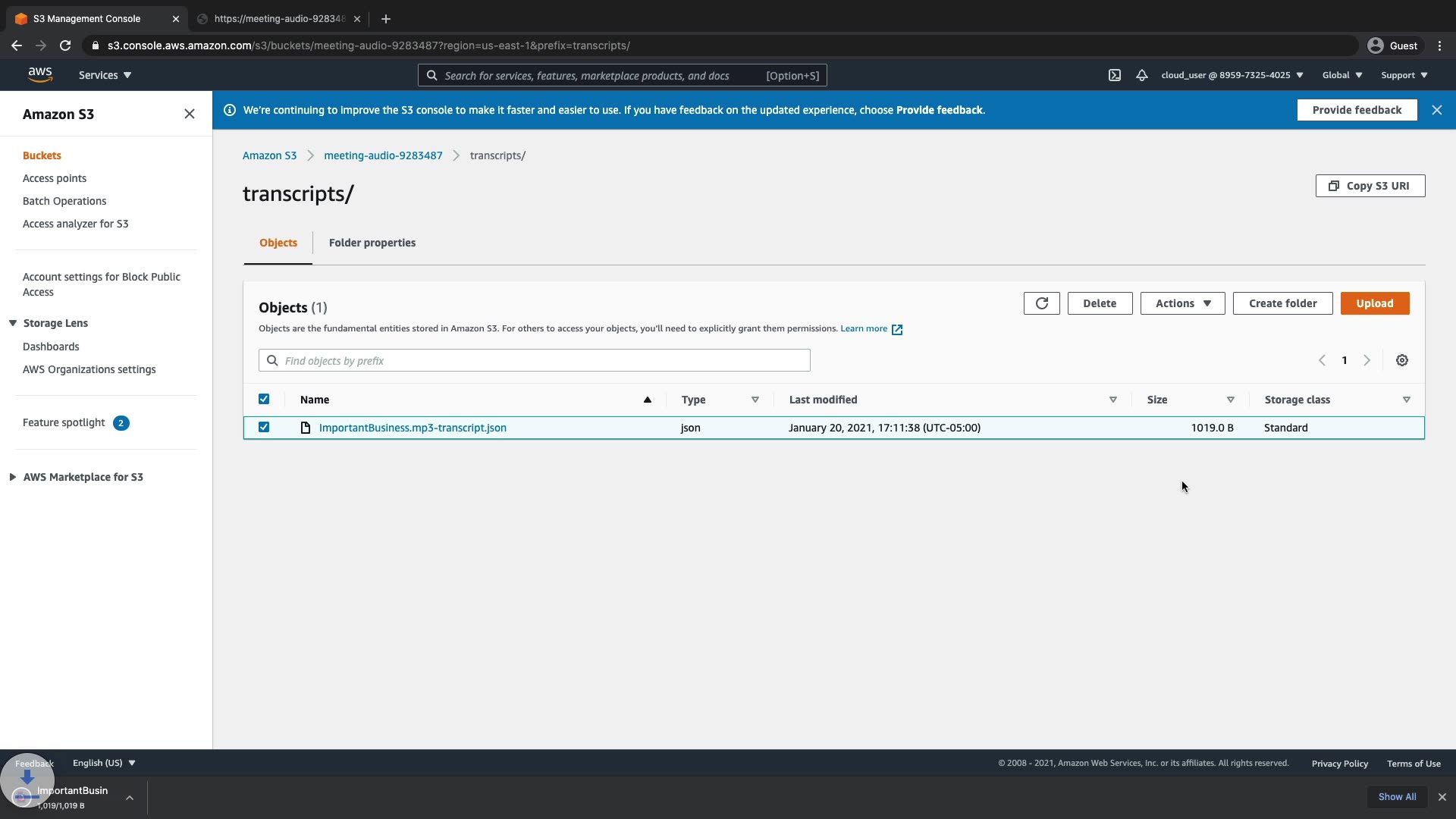The image size is (1456, 819).
Task: Switch to the Folder properties tab
Action: (x=372, y=243)
